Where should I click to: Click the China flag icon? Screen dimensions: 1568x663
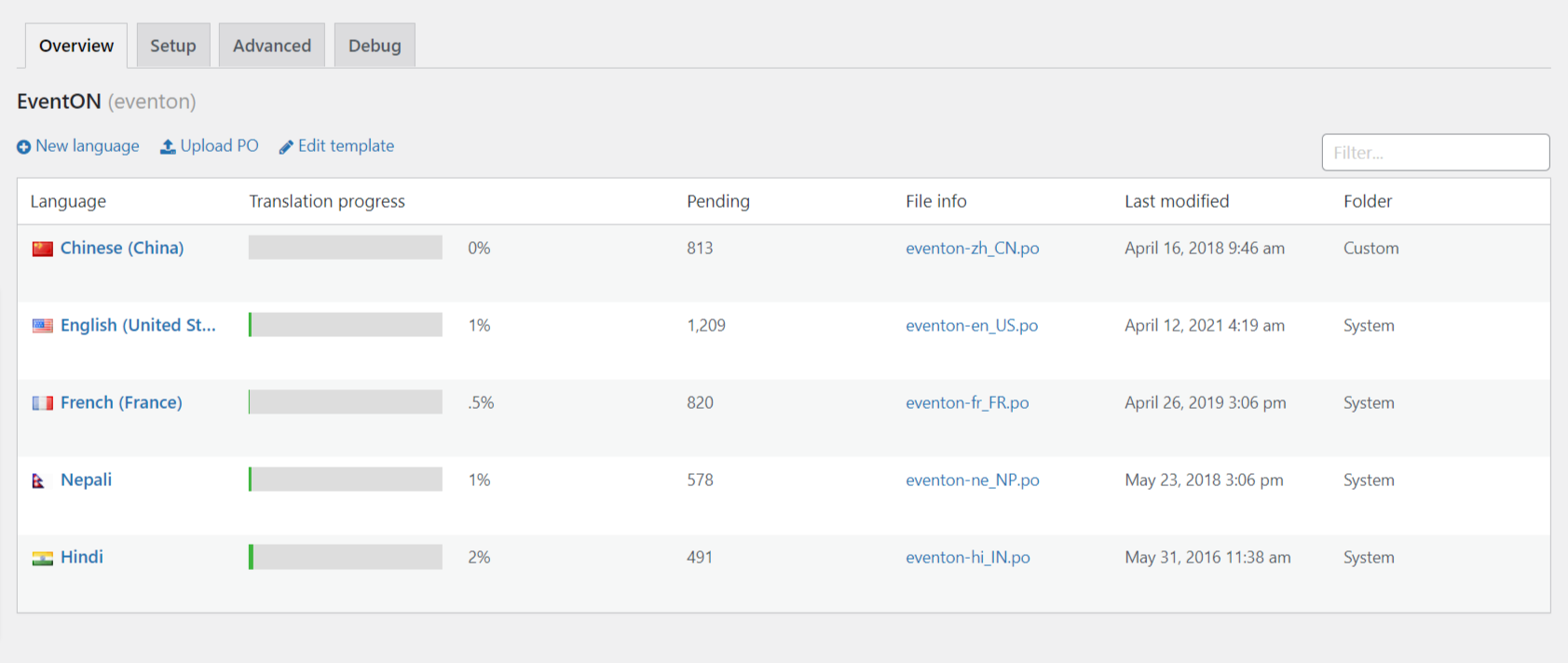click(42, 249)
